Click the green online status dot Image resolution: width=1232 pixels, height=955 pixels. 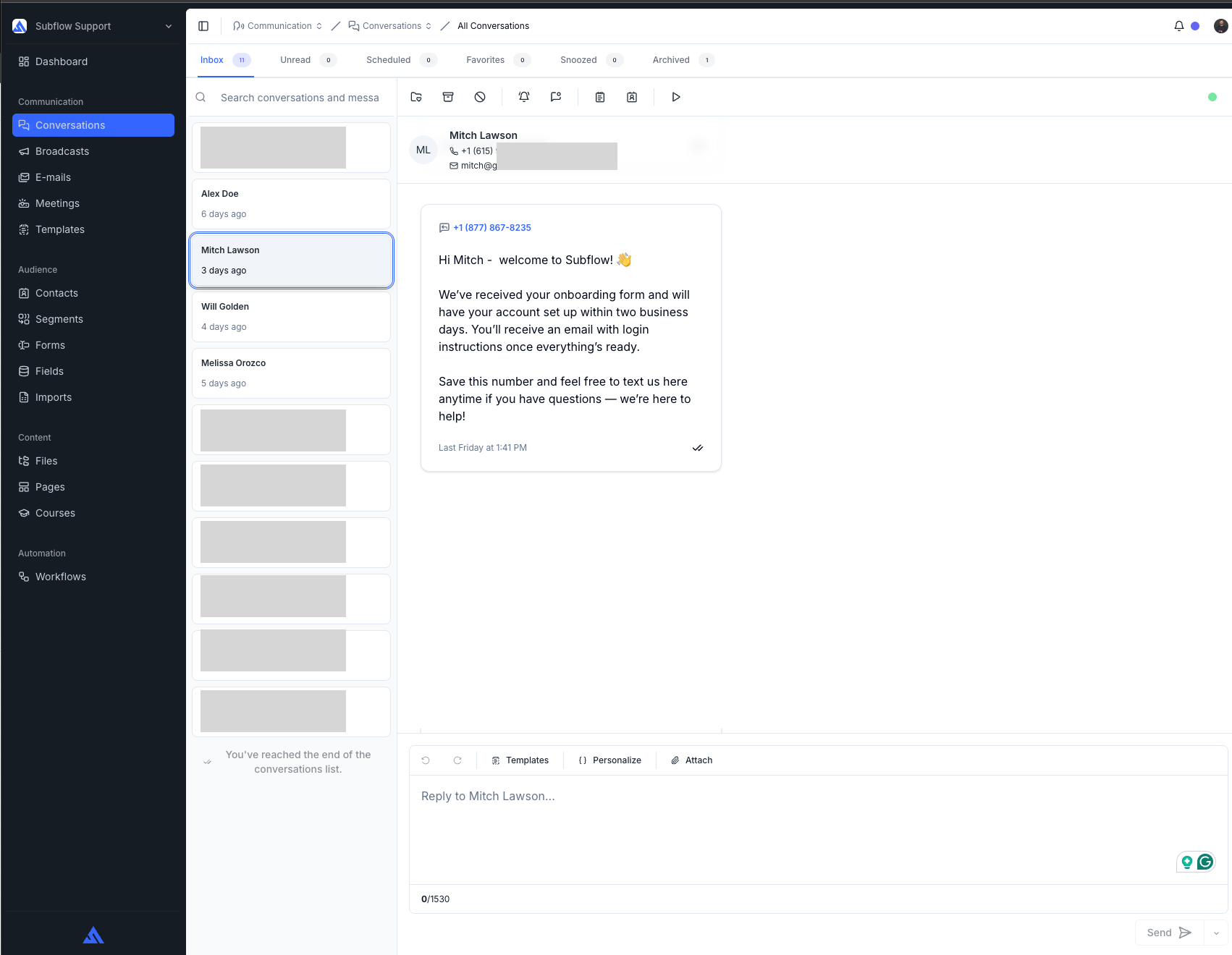click(x=1212, y=97)
